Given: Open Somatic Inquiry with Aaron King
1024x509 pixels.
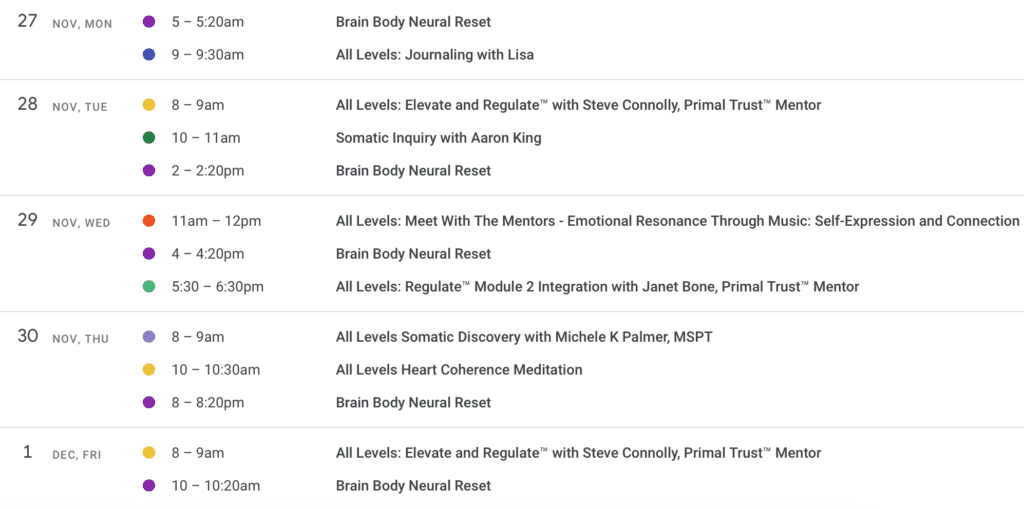Looking at the screenshot, I should tap(438, 138).
